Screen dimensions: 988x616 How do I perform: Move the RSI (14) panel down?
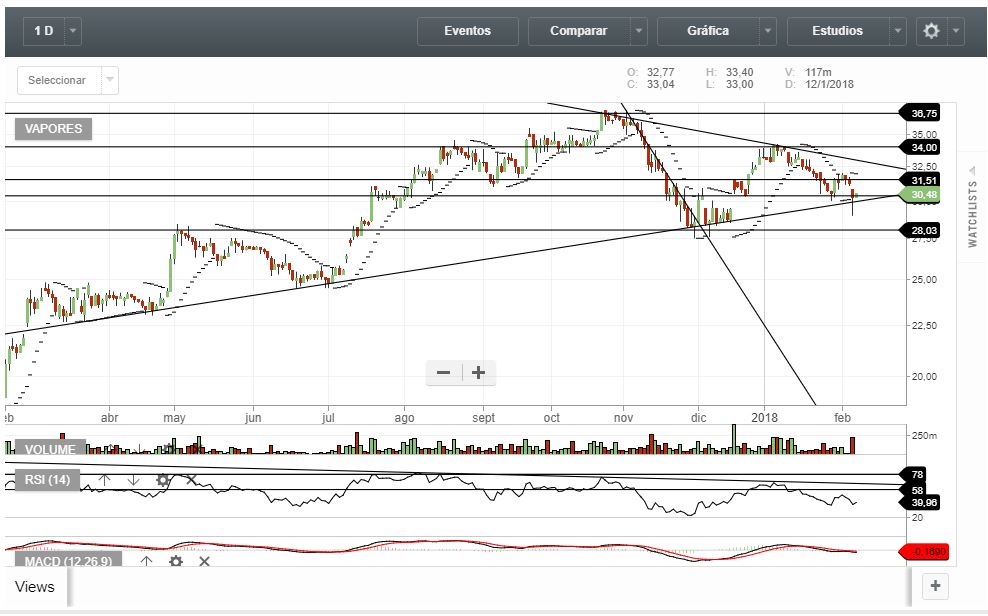coord(133,481)
